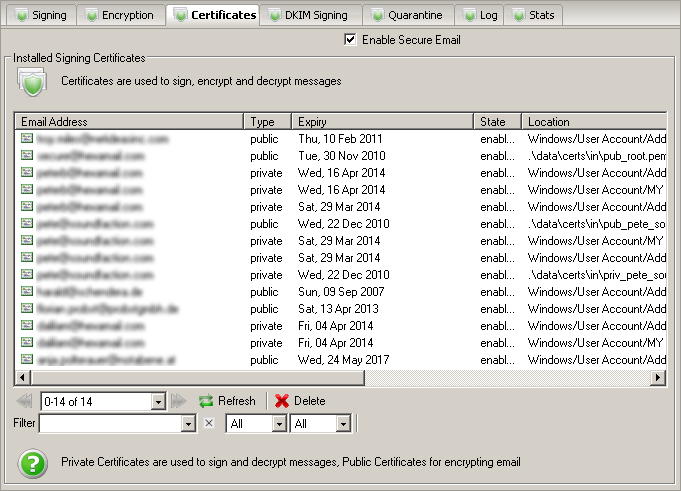This screenshot has width=681, height=491.
Task: Sort by Expiry column header
Action: pyautogui.click(x=382, y=122)
